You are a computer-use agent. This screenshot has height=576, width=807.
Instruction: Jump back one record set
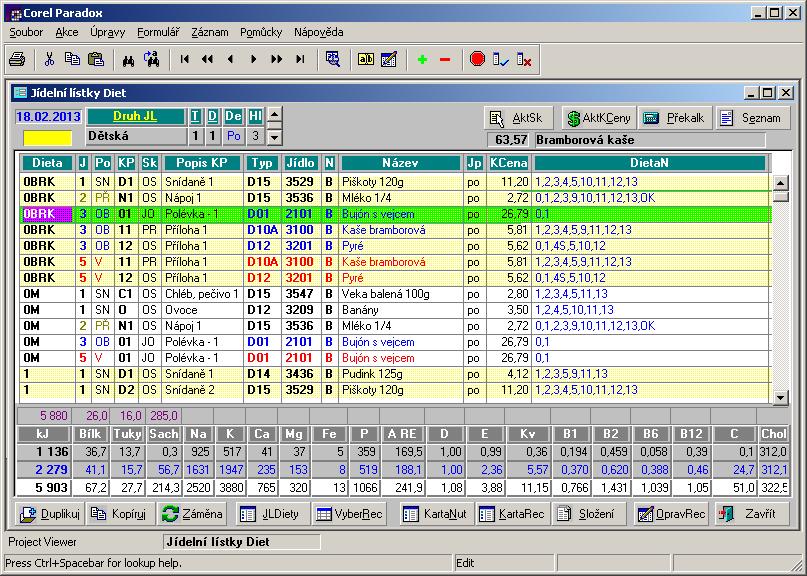pos(207,59)
